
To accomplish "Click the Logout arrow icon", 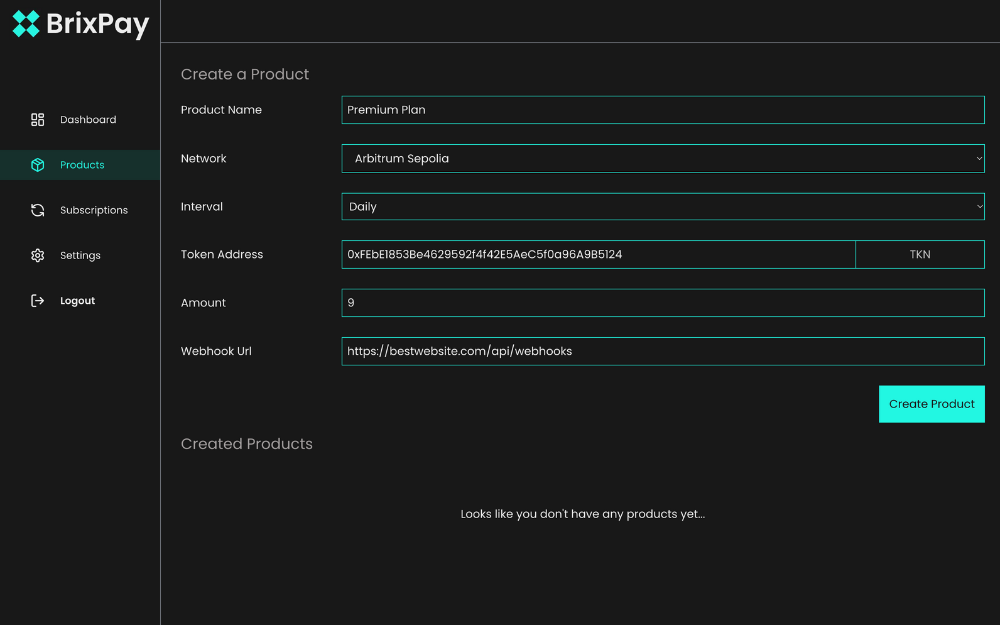I will tap(38, 301).
